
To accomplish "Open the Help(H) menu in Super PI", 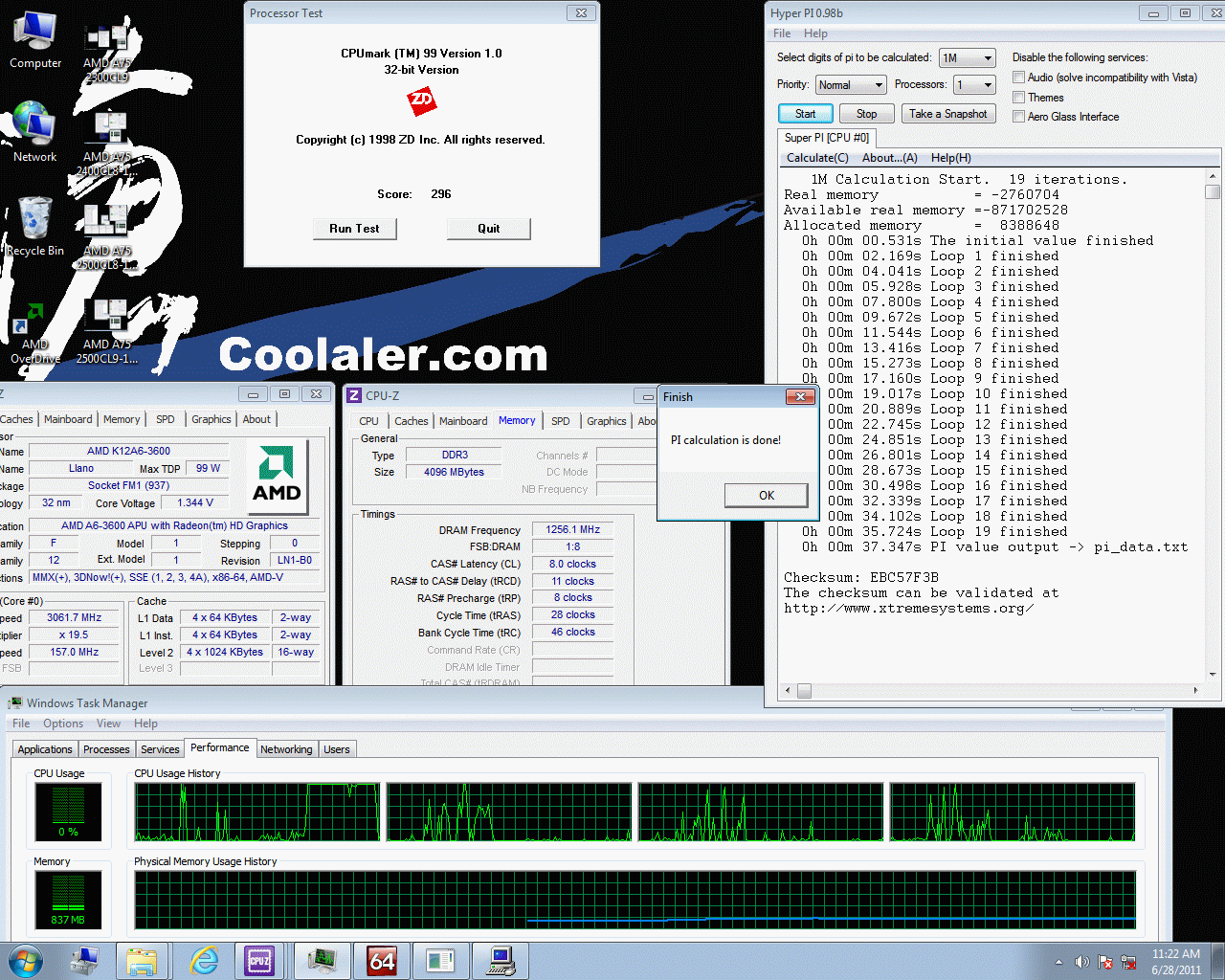I will [951, 158].
